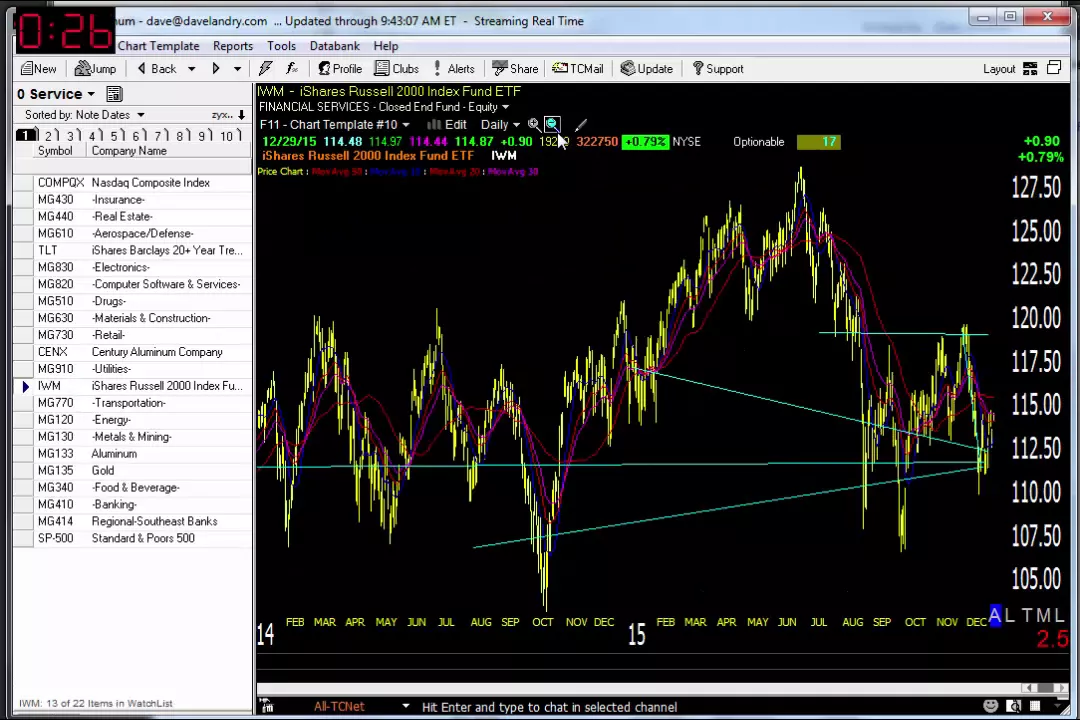
Task: Click the Edit chart button
Action: pos(447,125)
